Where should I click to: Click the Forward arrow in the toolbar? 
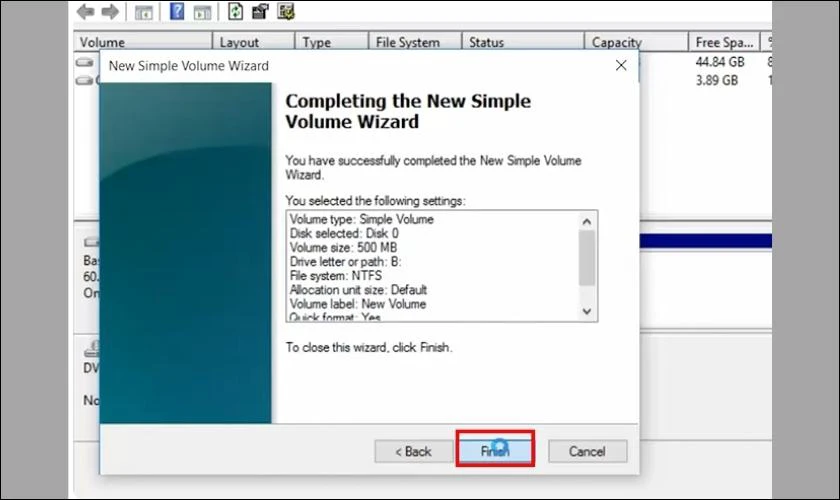[x=110, y=13]
